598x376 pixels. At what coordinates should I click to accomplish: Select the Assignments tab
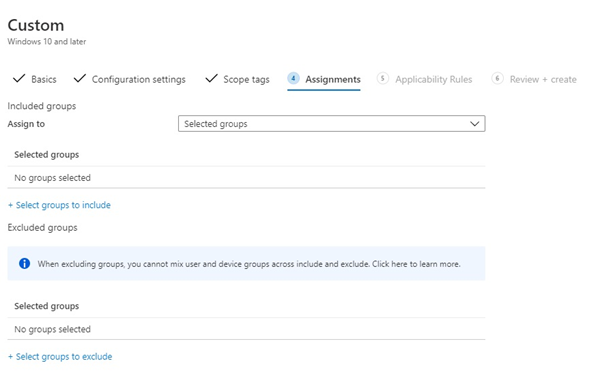pyautogui.click(x=333, y=79)
